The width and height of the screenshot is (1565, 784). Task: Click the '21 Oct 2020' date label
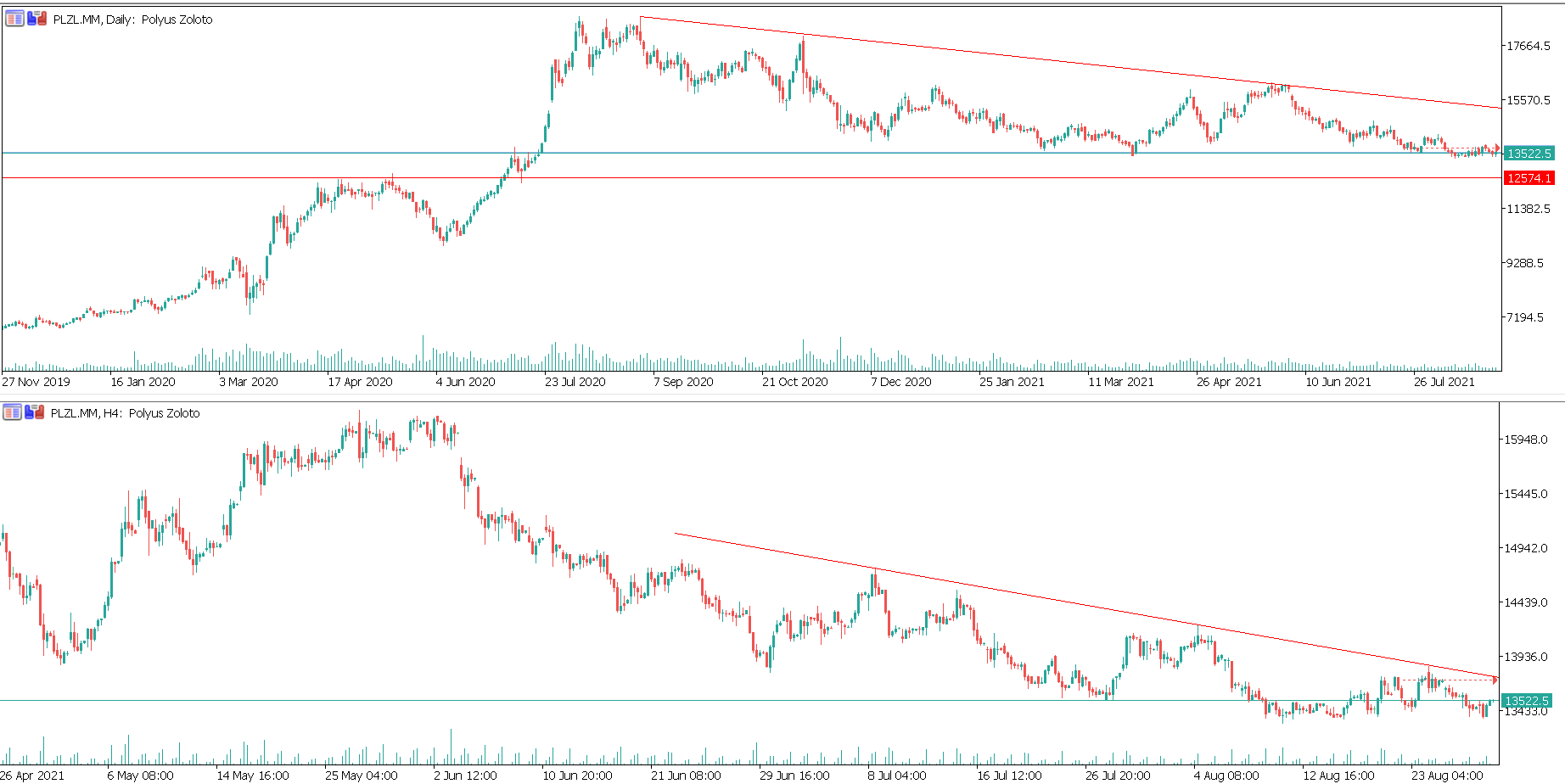[x=794, y=382]
